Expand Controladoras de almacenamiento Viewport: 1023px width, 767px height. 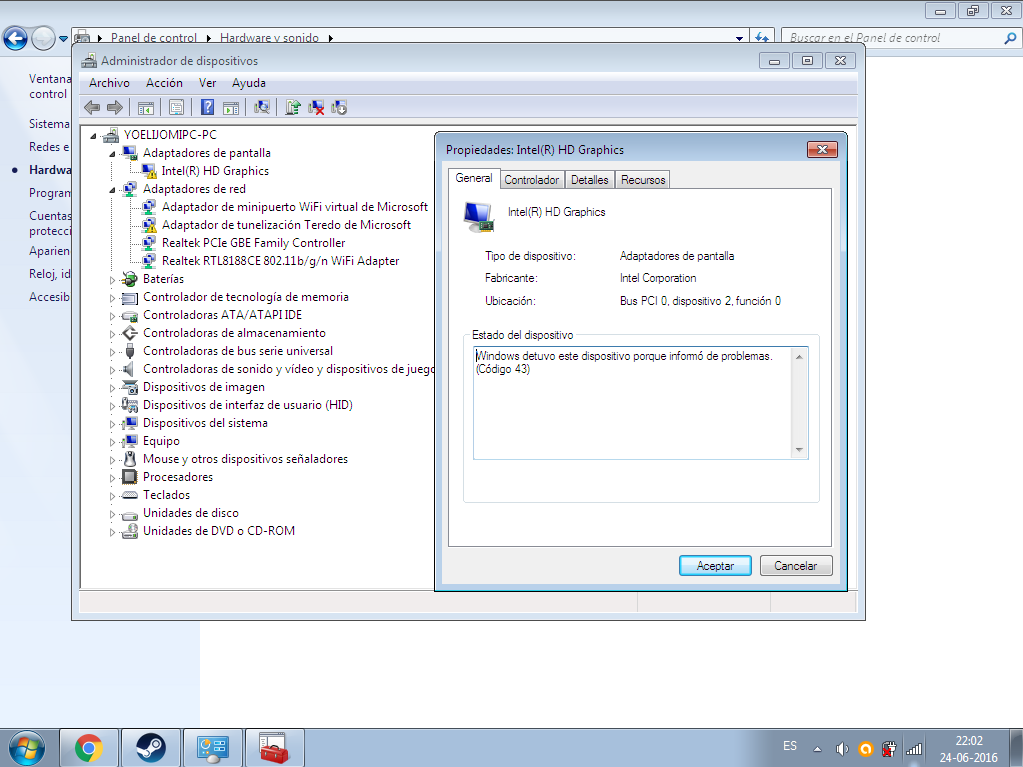[112, 334]
